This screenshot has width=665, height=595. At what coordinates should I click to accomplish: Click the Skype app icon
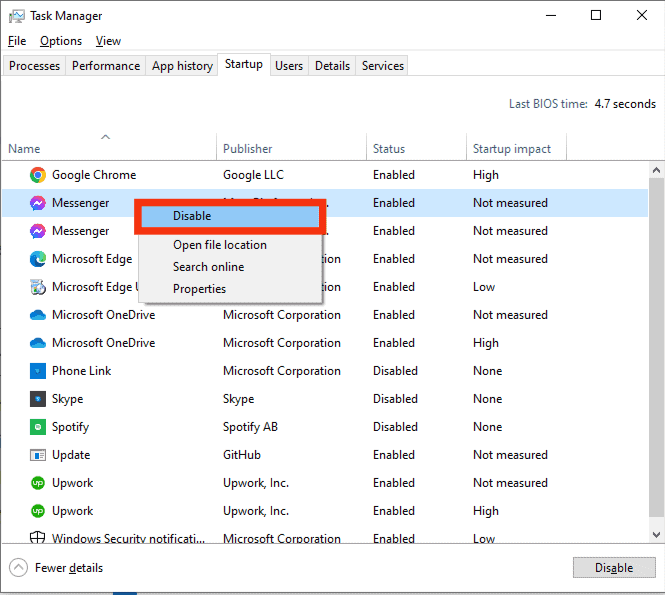(38, 399)
